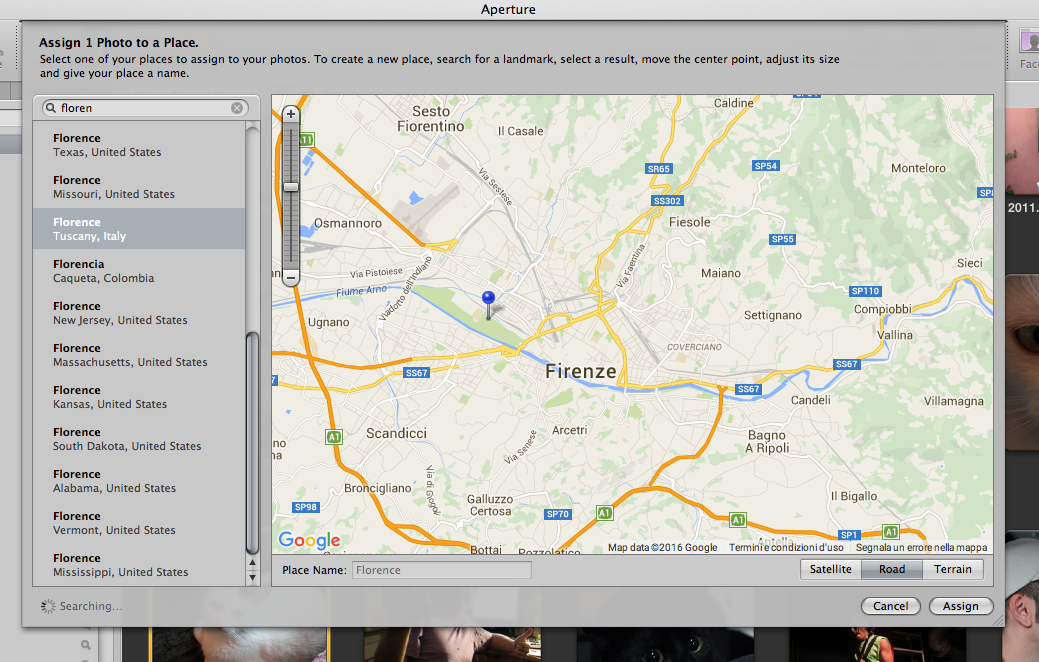The width and height of the screenshot is (1039, 662).
Task: Select Florence, Kansas, United States
Action: (x=139, y=397)
